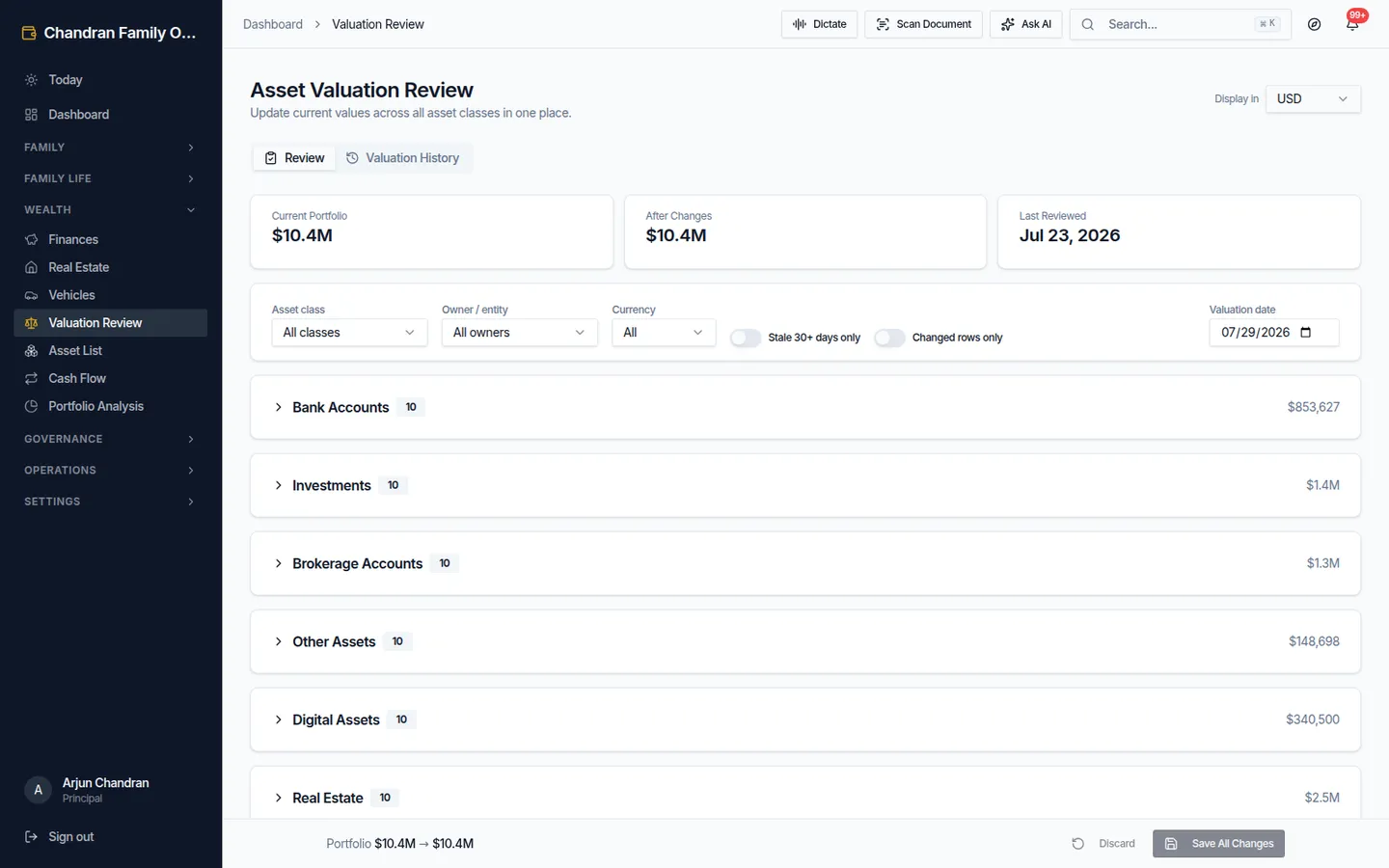Viewport: 1389px width, 868px height.
Task: Open Display in USD dropdown
Action: click(x=1313, y=99)
